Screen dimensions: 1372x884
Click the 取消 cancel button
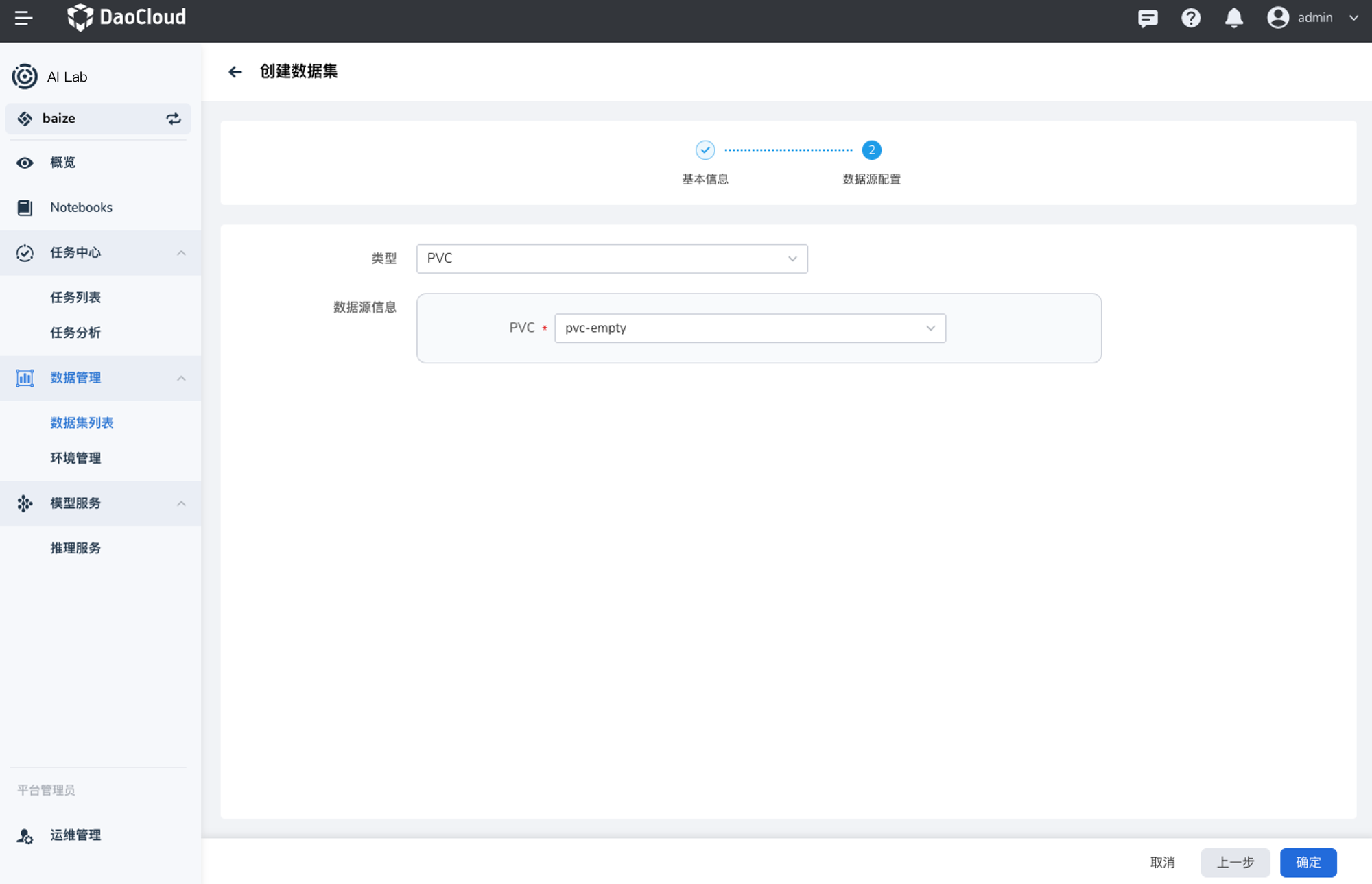pyautogui.click(x=1162, y=862)
